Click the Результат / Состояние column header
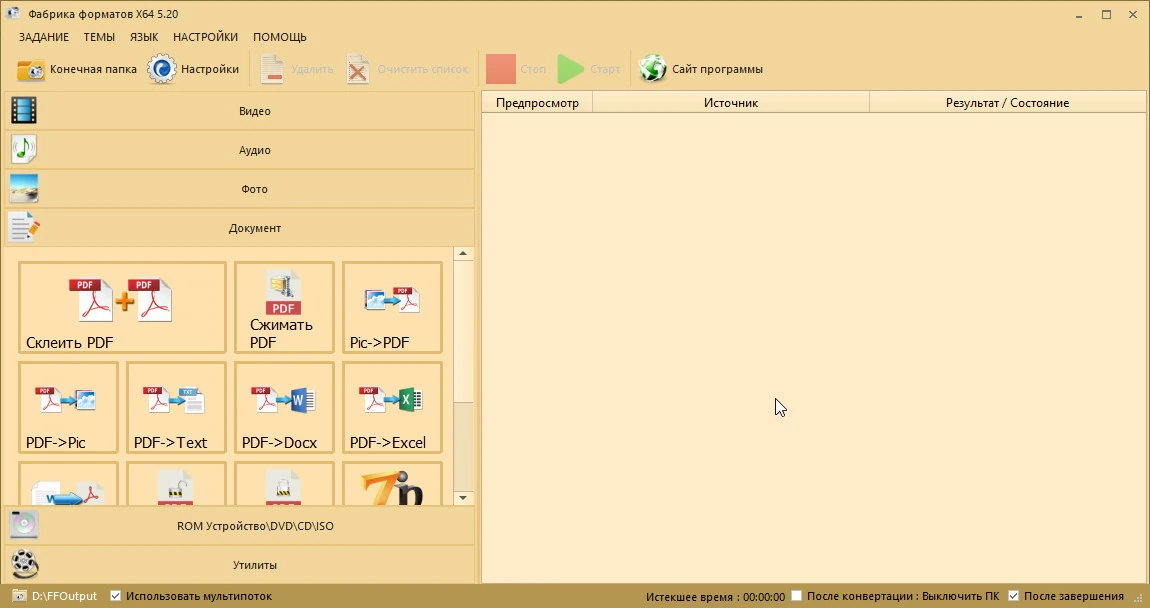This screenshot has height=608, width=1150. click(x=1007, y=103)
